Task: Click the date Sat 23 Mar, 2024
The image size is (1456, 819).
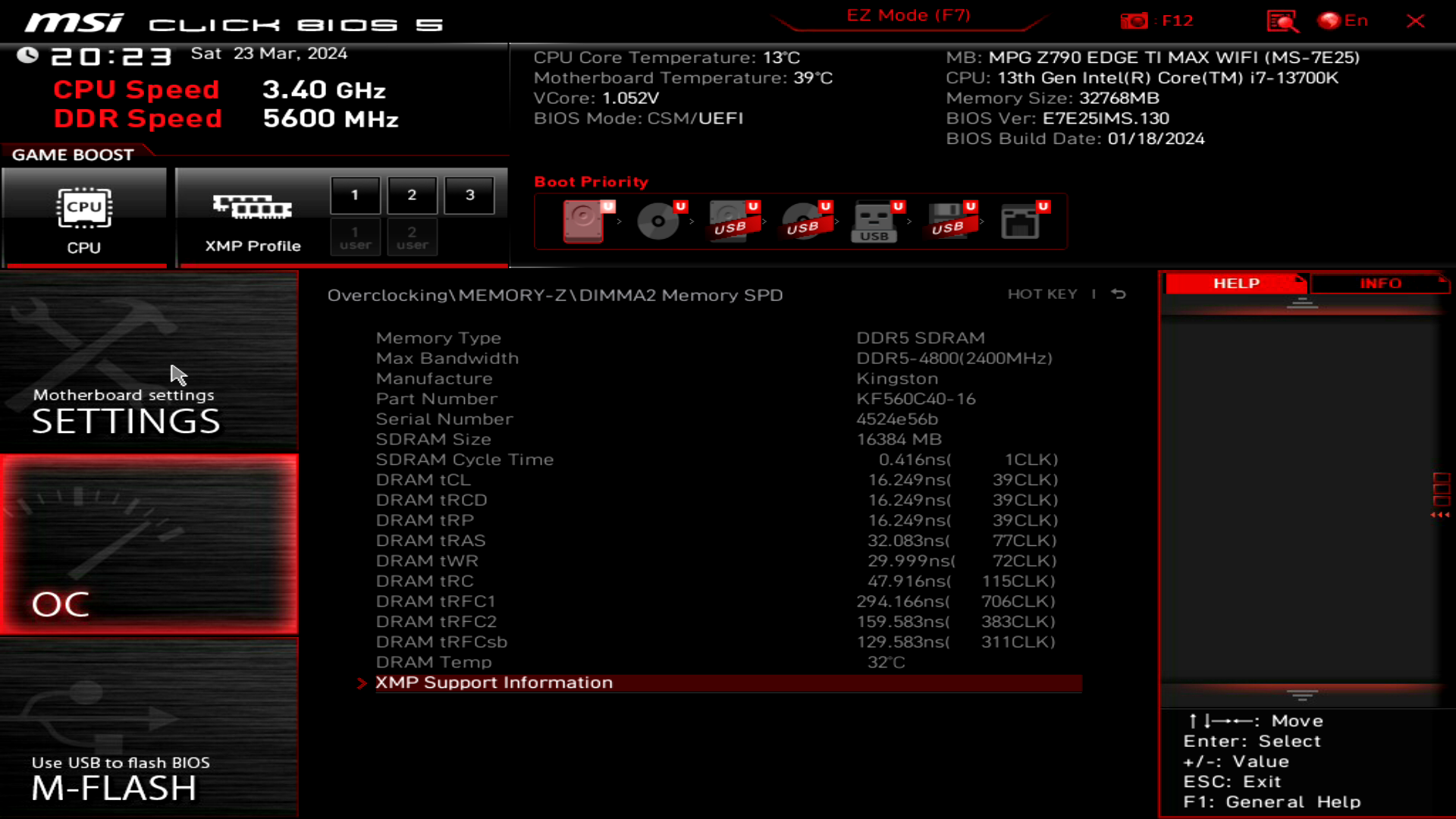Action: pyautogui.click(x=268, y=54)
